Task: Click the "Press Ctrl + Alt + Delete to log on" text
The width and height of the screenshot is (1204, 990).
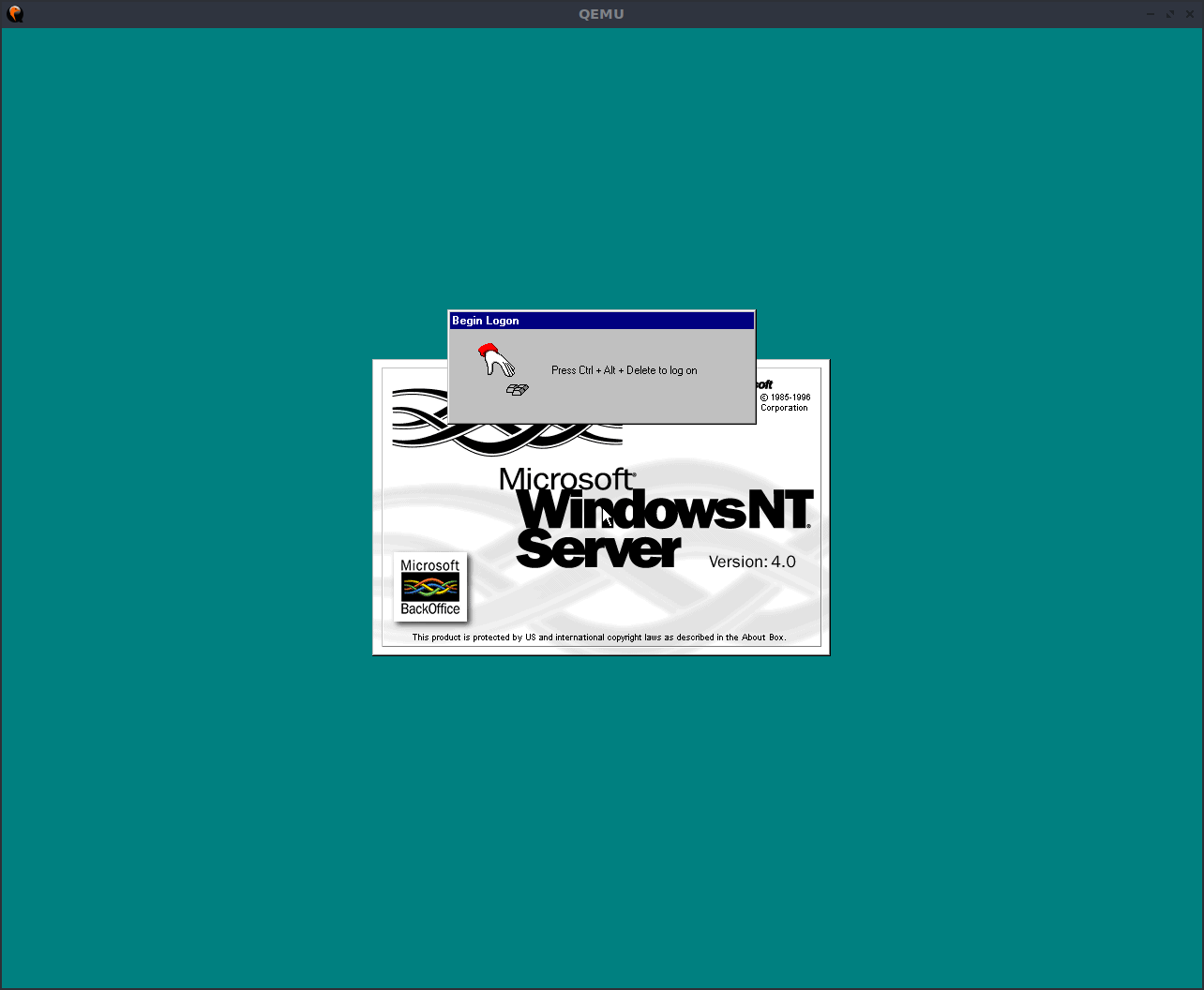Action: click(625, 370)
